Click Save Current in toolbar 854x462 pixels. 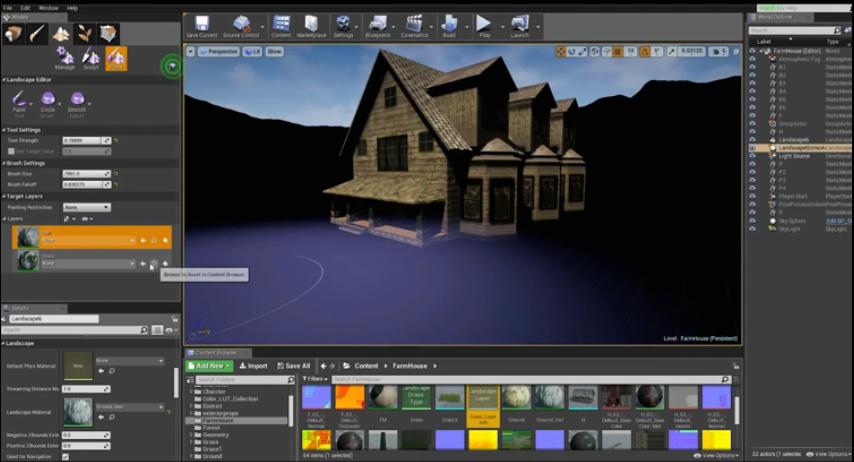[202, 26]
